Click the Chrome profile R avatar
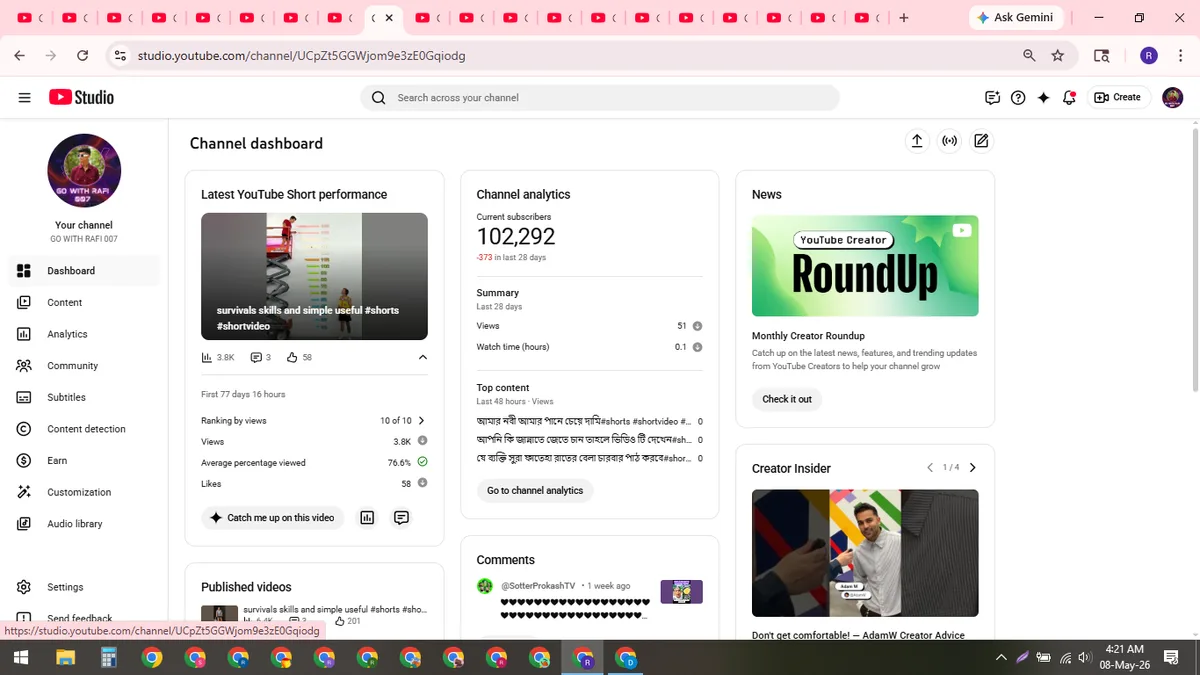The image size is (1200, 675). (x=1149, y=56)
